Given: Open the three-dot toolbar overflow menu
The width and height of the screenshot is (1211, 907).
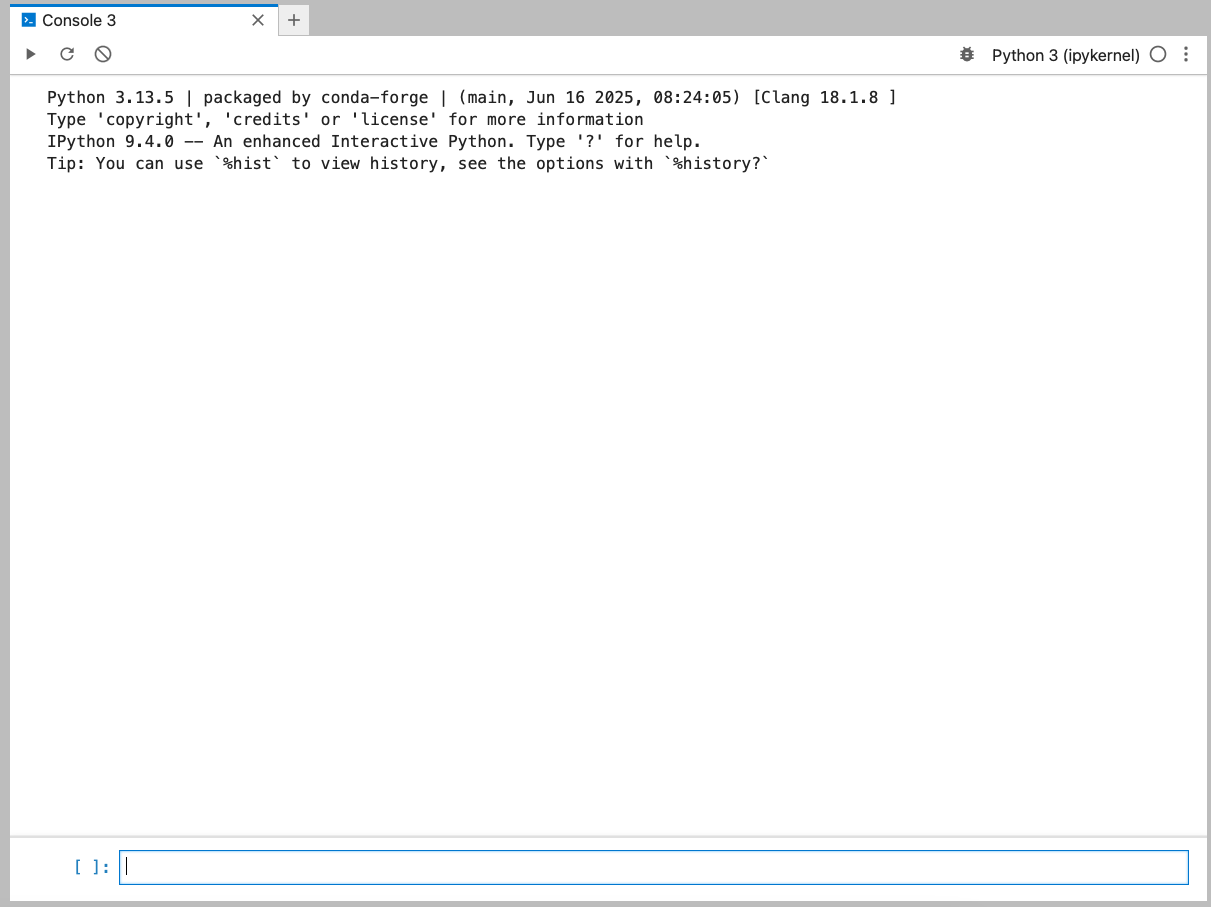Looking at the screenshot, I should pos(1186,55).
